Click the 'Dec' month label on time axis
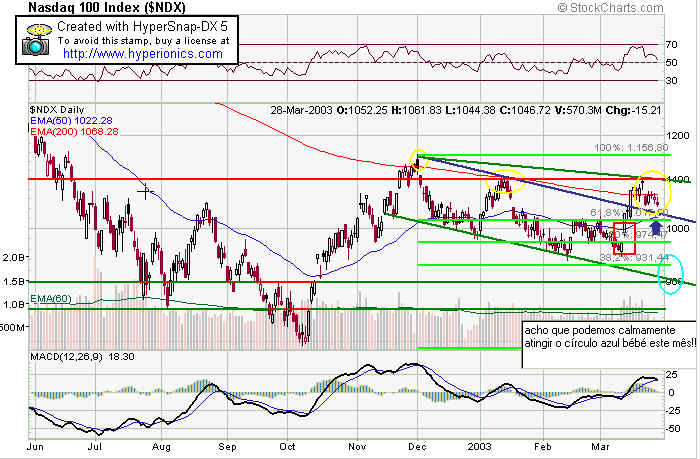Screen dimensions: 700x459 (418, 446)
